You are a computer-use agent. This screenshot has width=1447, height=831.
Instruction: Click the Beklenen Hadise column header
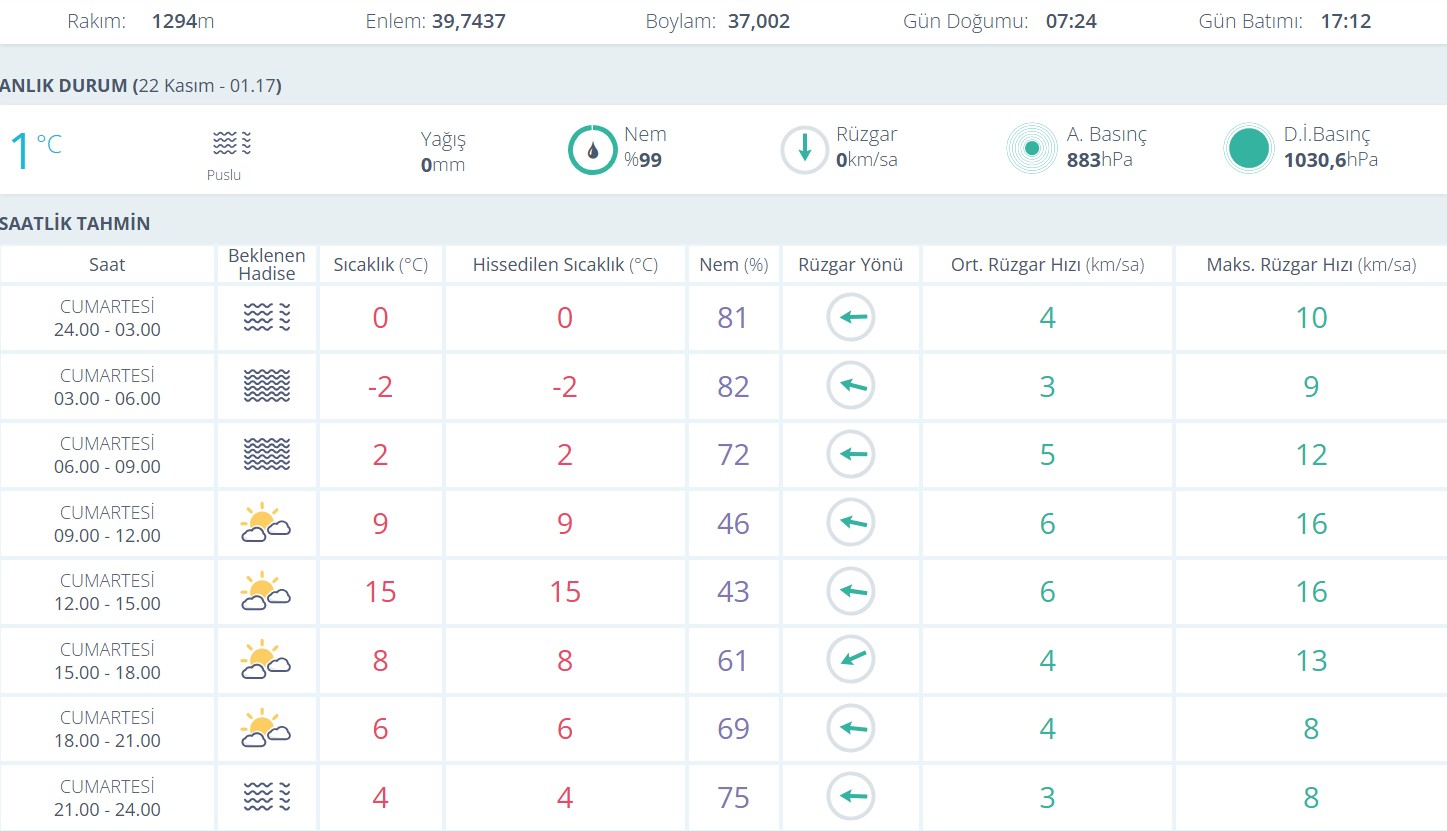[266, 265]
